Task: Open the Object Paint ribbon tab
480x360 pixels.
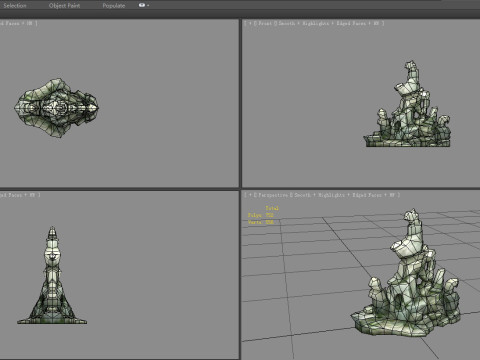Action: pos(64,6)
